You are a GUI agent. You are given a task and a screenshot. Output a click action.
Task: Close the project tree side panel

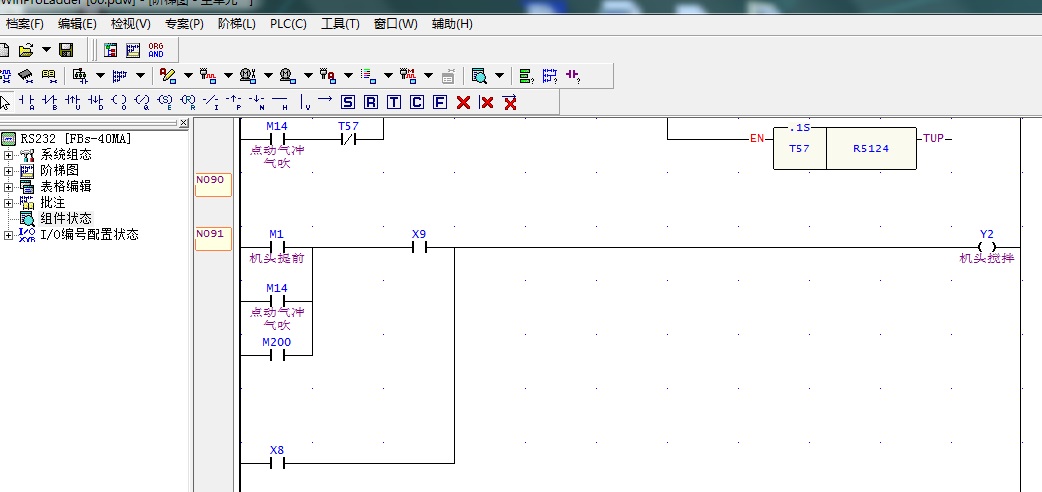(183, 124)
